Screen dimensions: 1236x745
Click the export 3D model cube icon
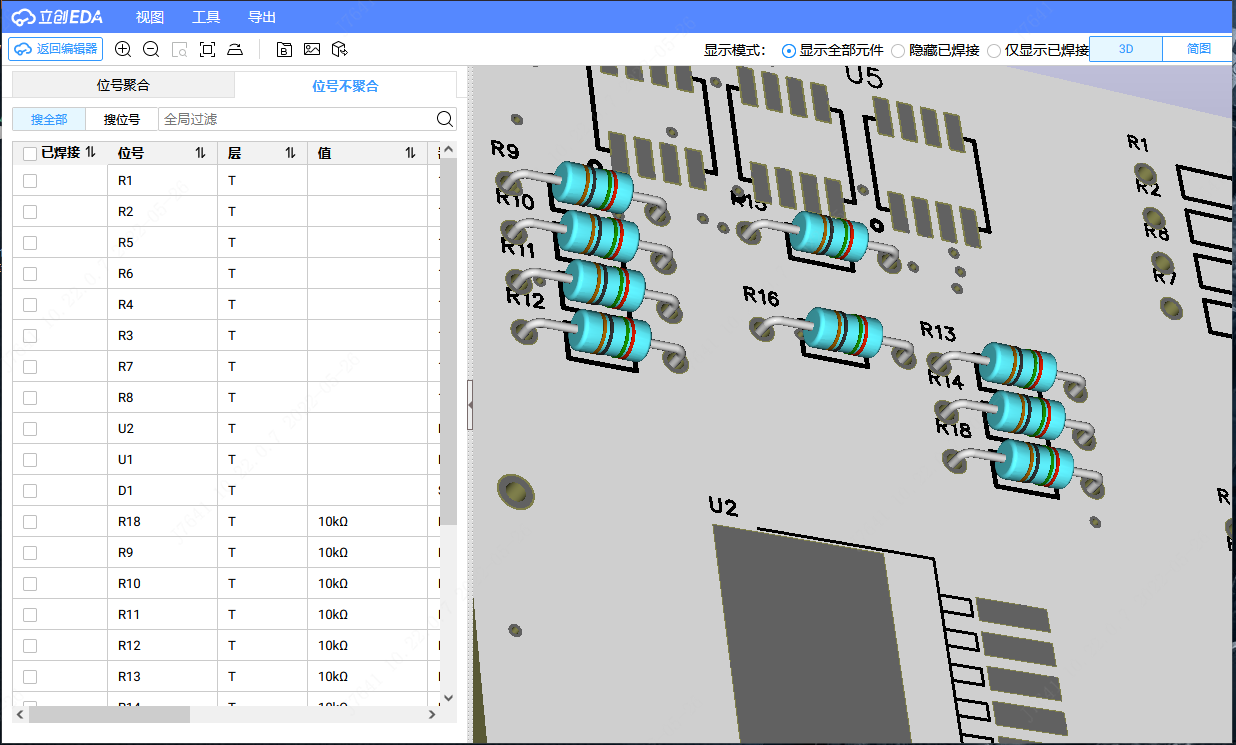tap(340, 49)
